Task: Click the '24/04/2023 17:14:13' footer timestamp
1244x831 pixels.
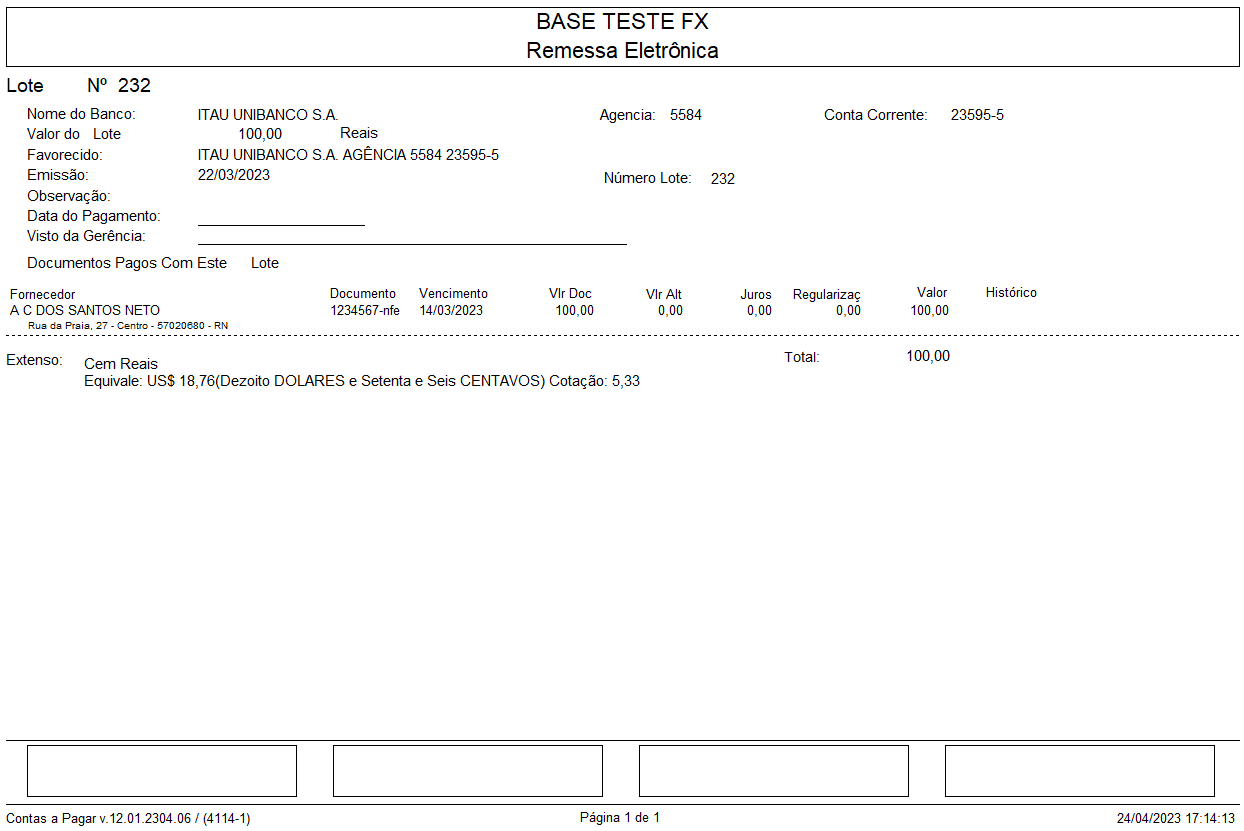Action: click(1176, 819)
